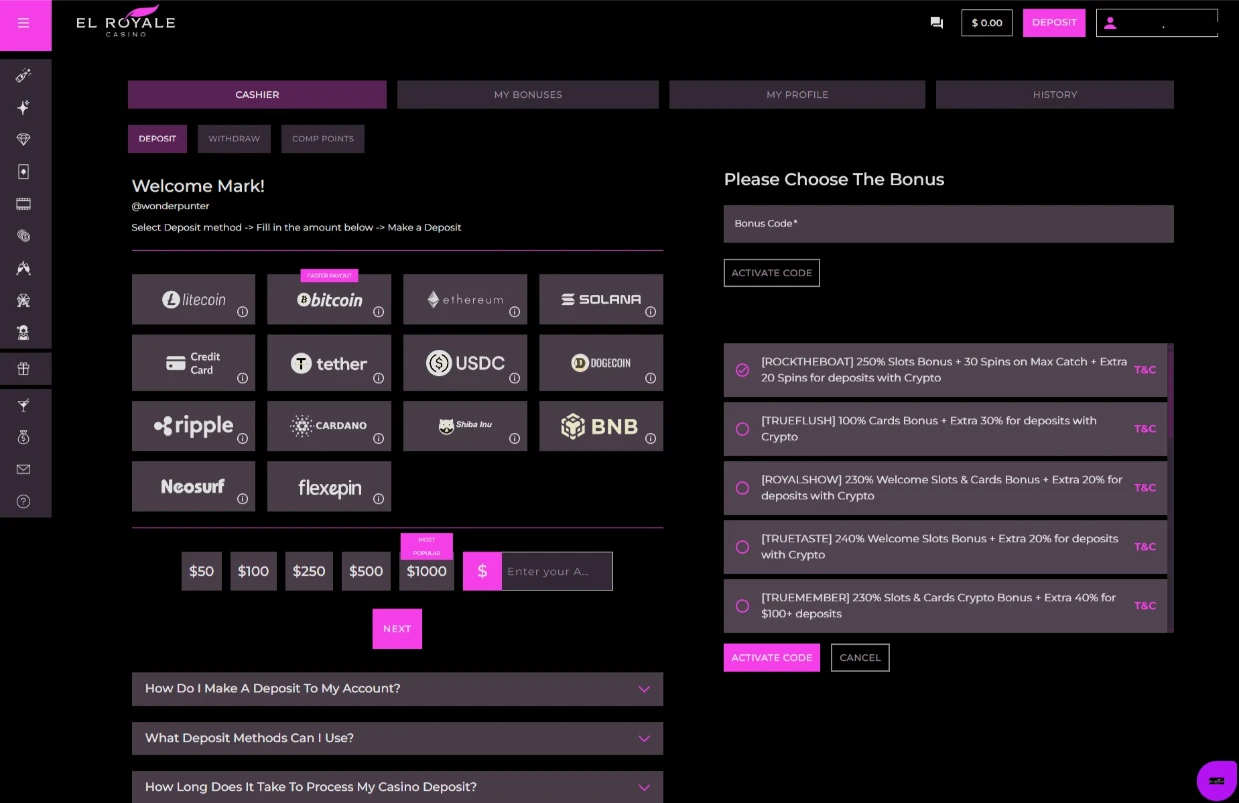This screenshot has height=803, width=1239.
Task: Open the gift icon in the sidebar
Action: click(23, 369)
